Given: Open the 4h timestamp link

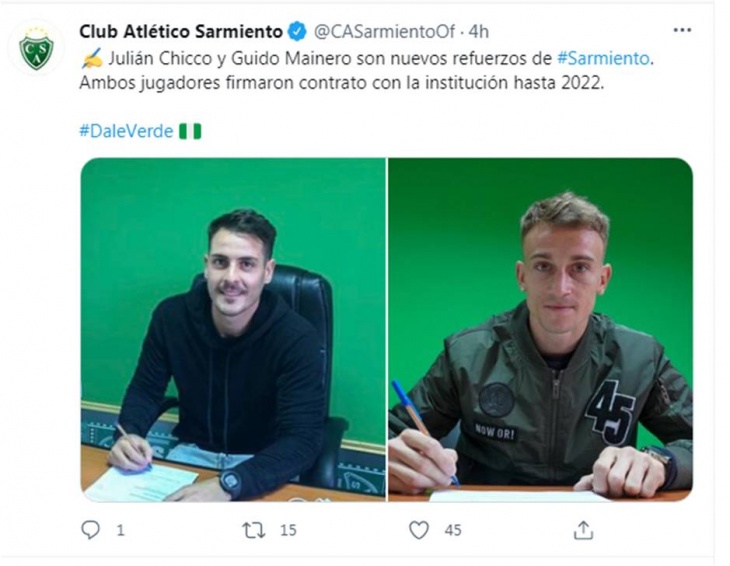Looking at the screenshot, I should click(479, 32).
